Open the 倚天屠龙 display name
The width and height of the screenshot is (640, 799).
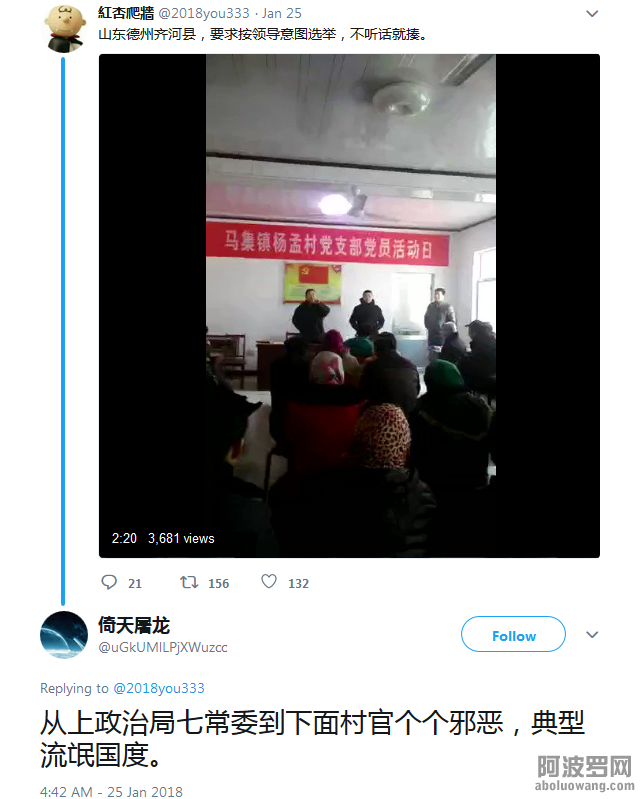point(134,625)
